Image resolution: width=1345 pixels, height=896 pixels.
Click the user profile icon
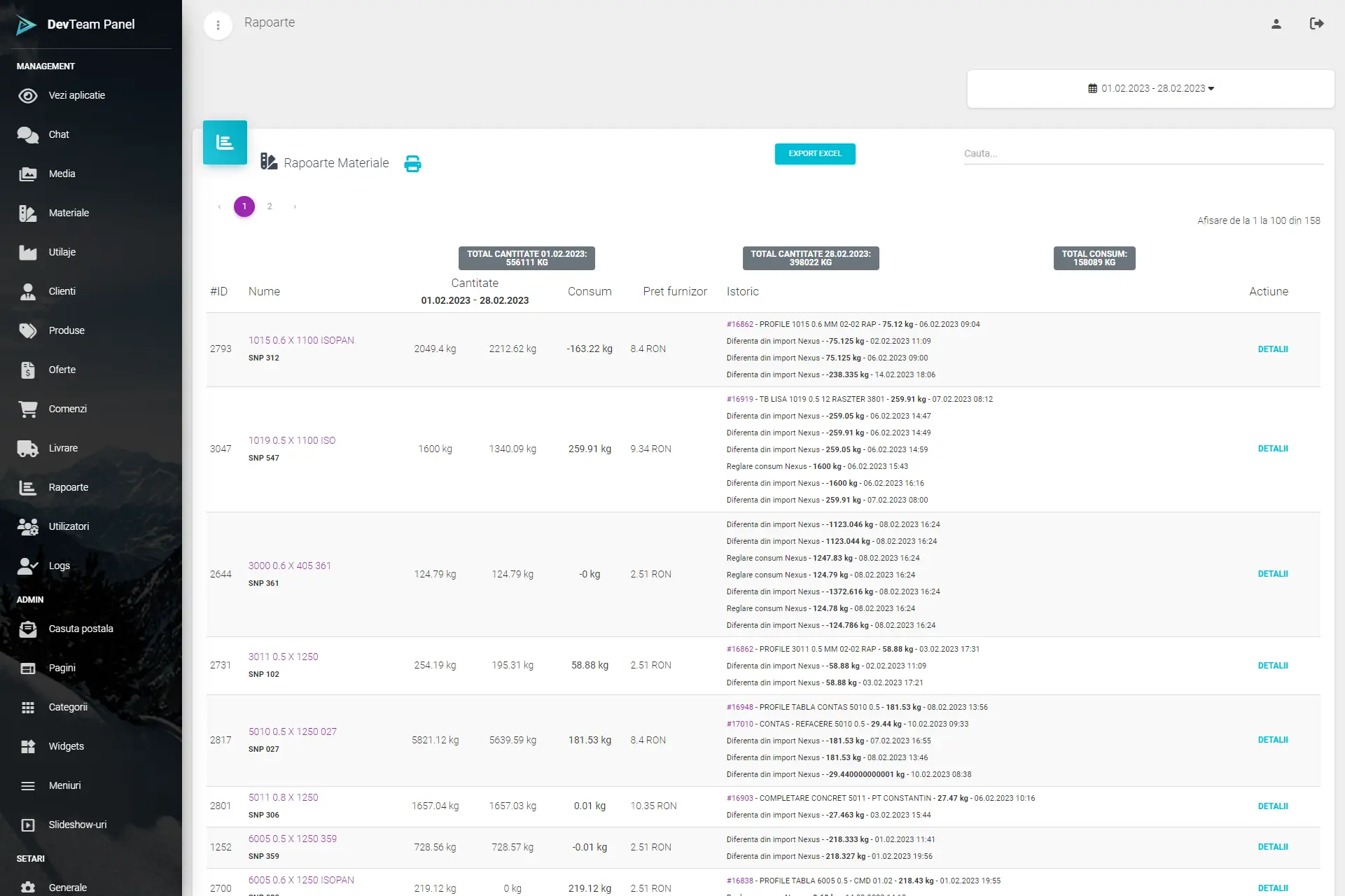pos(1276,24)
